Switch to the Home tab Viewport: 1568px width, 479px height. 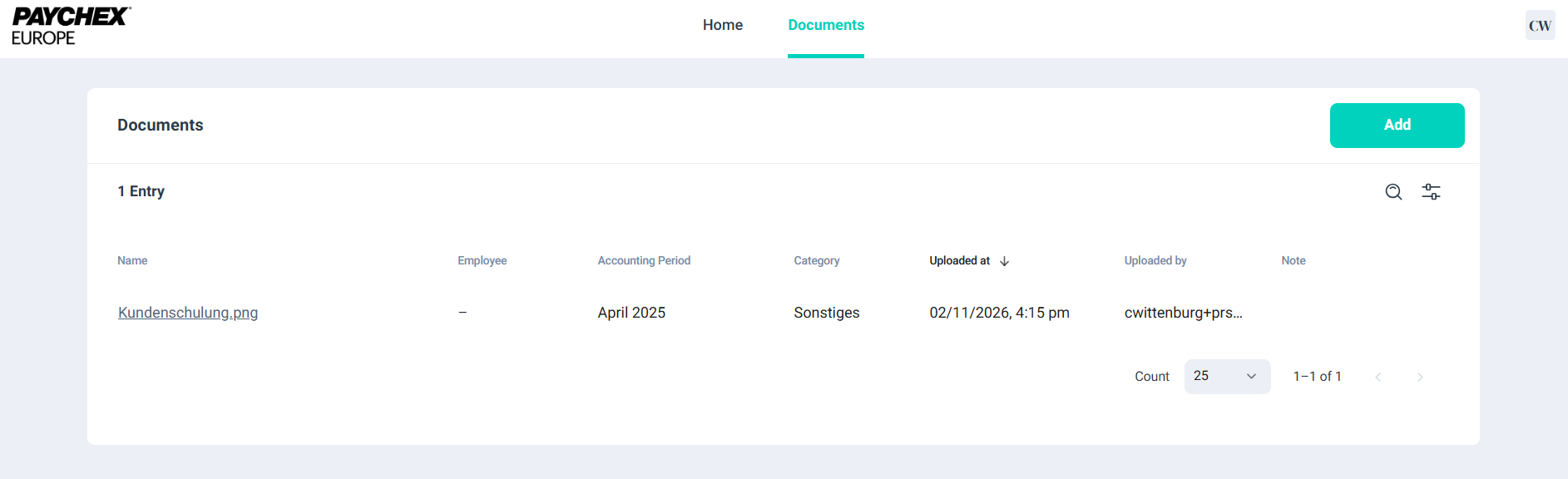[x=722, y=25]
